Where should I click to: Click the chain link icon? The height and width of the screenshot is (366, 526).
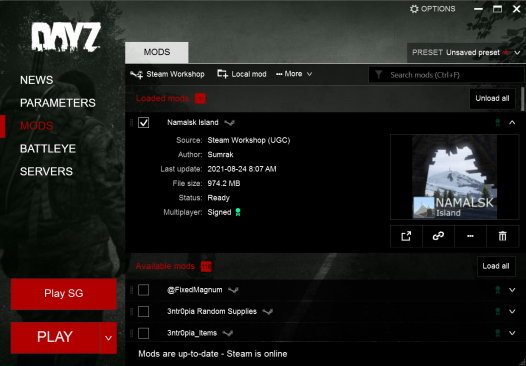(x=438, y=237)
